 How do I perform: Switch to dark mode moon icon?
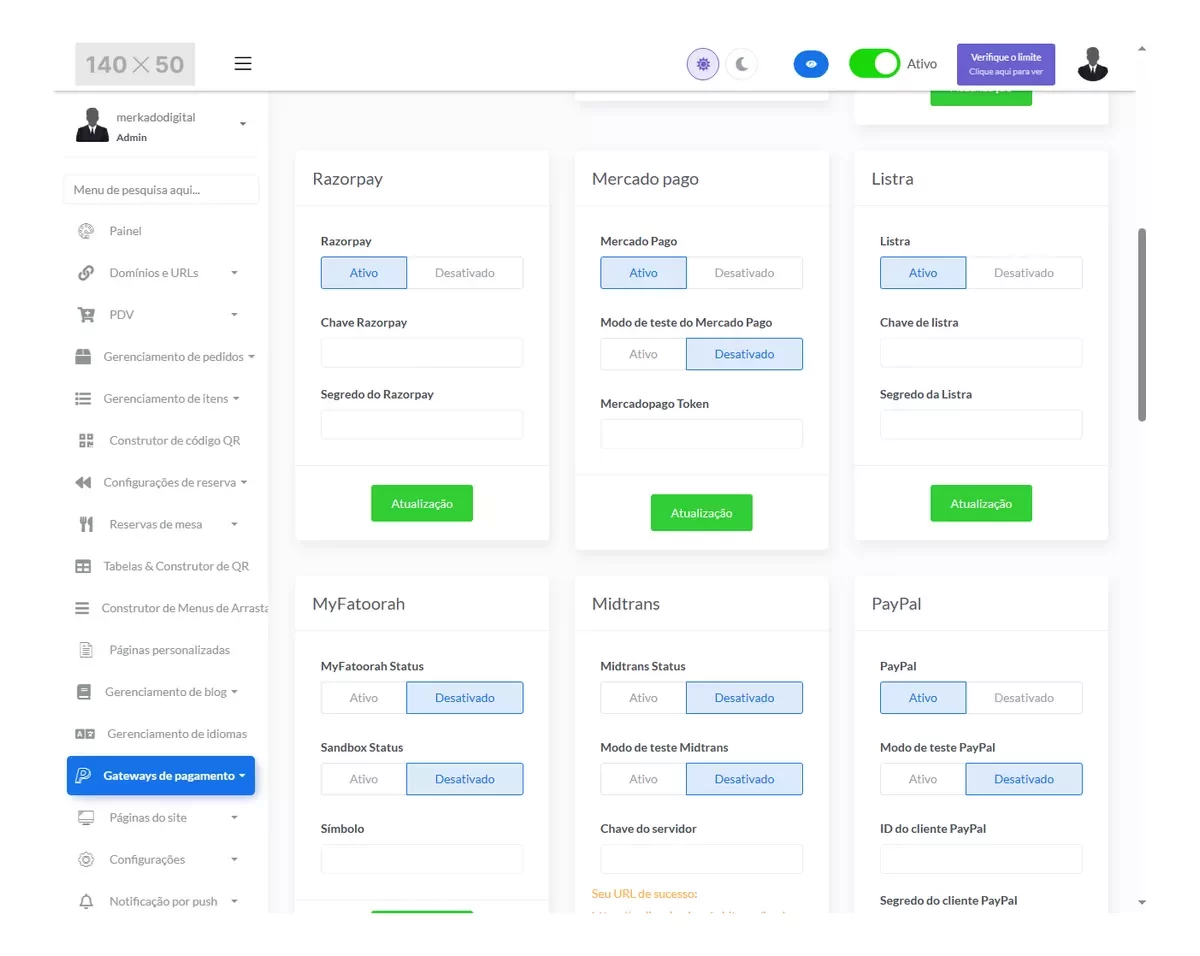coord(741,64)
